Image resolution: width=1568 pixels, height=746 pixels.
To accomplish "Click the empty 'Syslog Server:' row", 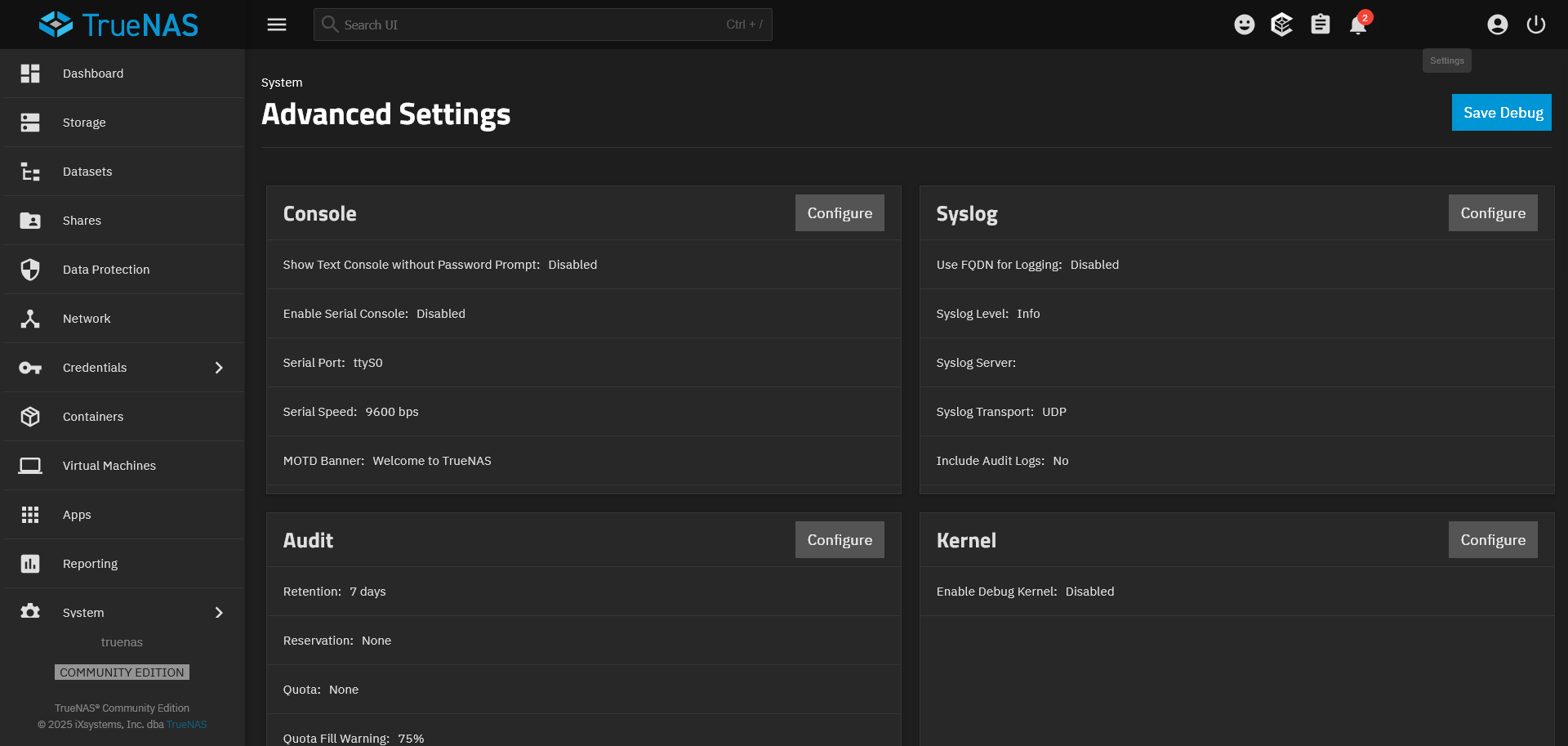I will pyautogui.click(x=1236, y=363).
